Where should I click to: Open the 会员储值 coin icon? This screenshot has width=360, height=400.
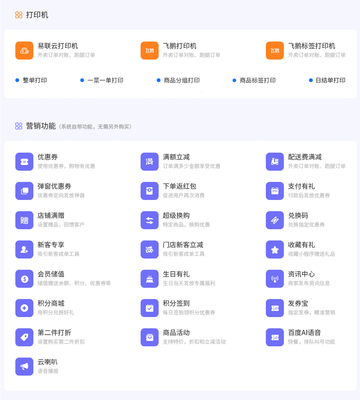24,279
